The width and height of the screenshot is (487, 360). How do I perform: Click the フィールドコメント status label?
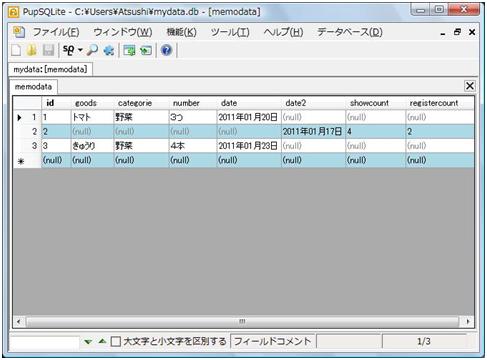(272, 341)
